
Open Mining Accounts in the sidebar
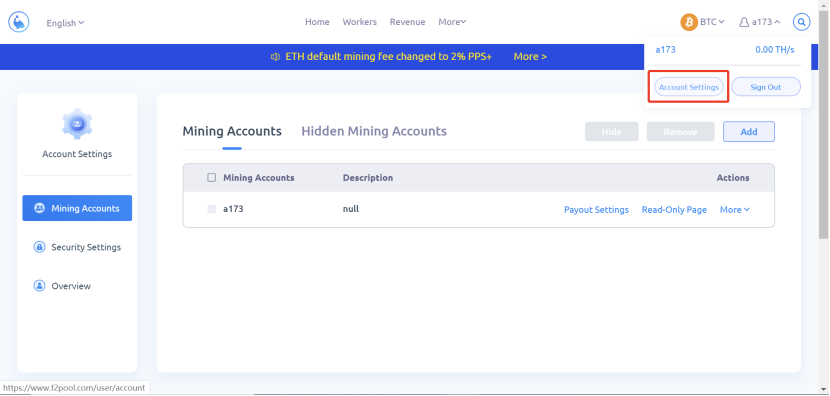click(x=77, y=208)
